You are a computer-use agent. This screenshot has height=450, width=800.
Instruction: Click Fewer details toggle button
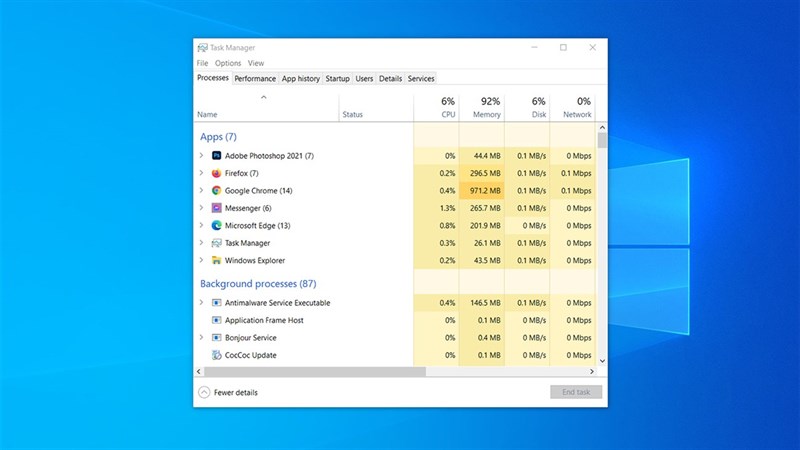tap(228, 392)
